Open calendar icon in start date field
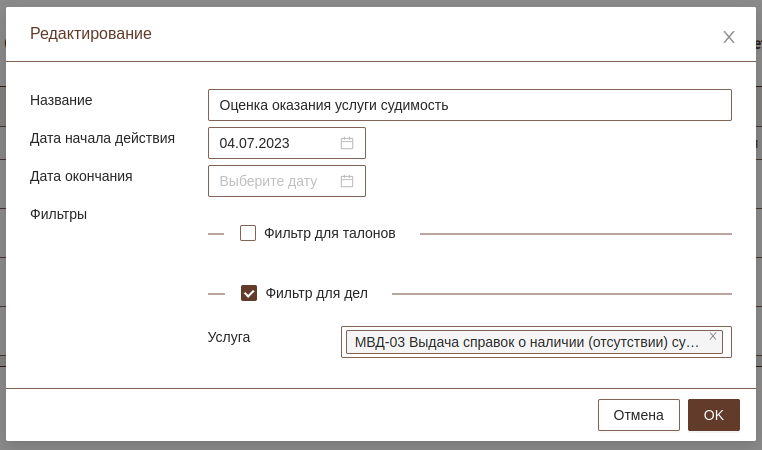This screenshot has width=762, height=450. point(347,143)
